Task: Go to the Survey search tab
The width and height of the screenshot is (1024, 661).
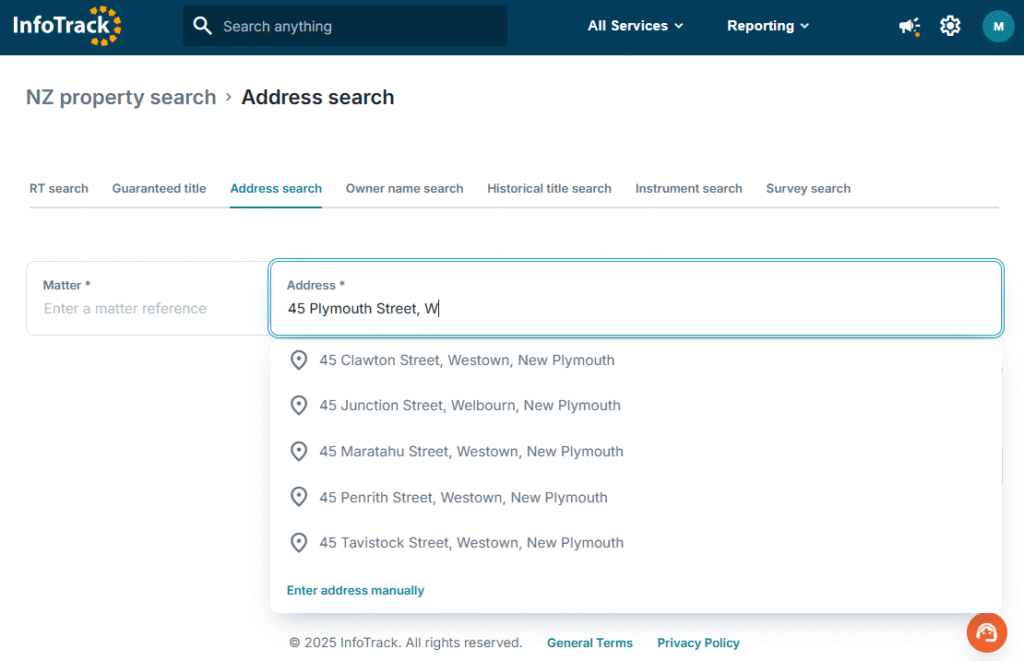Action: point(808,188)
